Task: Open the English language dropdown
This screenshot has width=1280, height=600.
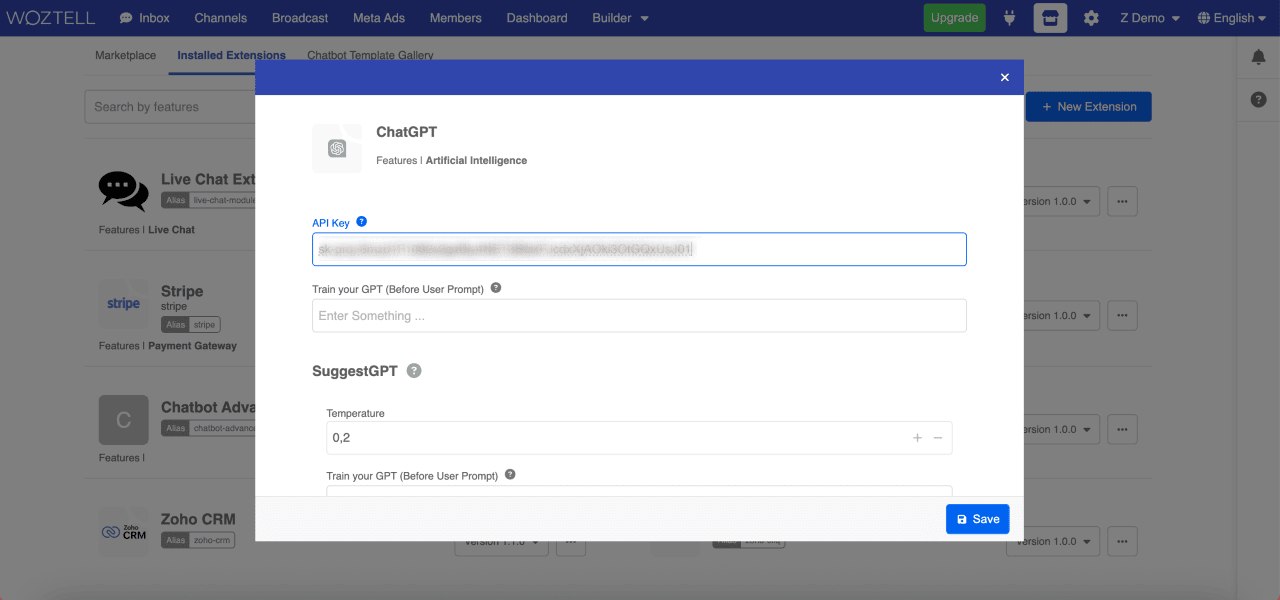Action: pyautogui.click(x=1232, y=18)
